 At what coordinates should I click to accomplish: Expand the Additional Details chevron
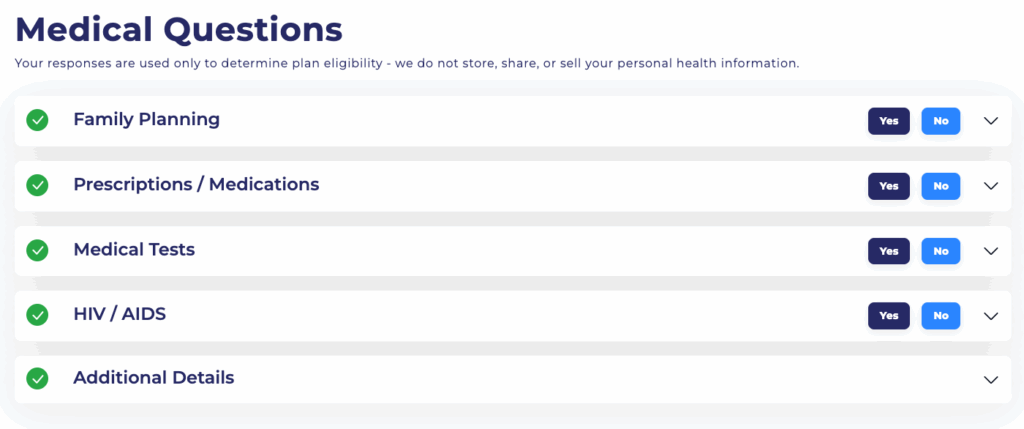(x=991, y=380)
